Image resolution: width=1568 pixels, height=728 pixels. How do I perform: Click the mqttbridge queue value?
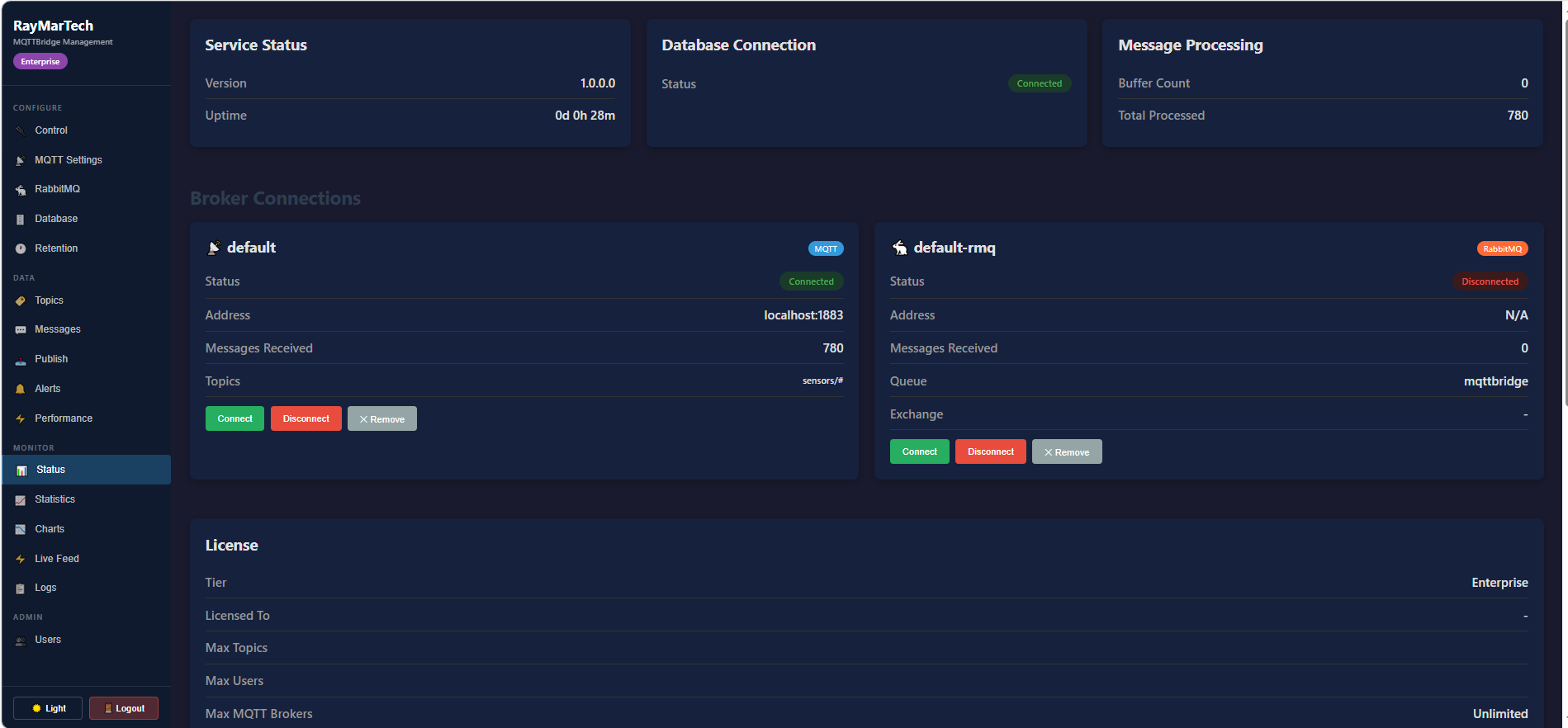tap(1495, 381)
